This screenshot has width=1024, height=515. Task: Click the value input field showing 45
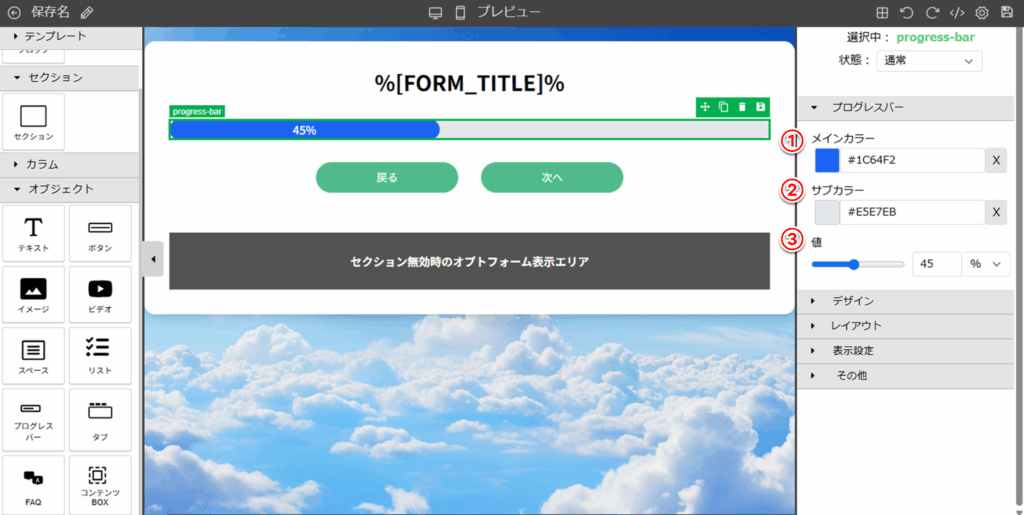936,264
